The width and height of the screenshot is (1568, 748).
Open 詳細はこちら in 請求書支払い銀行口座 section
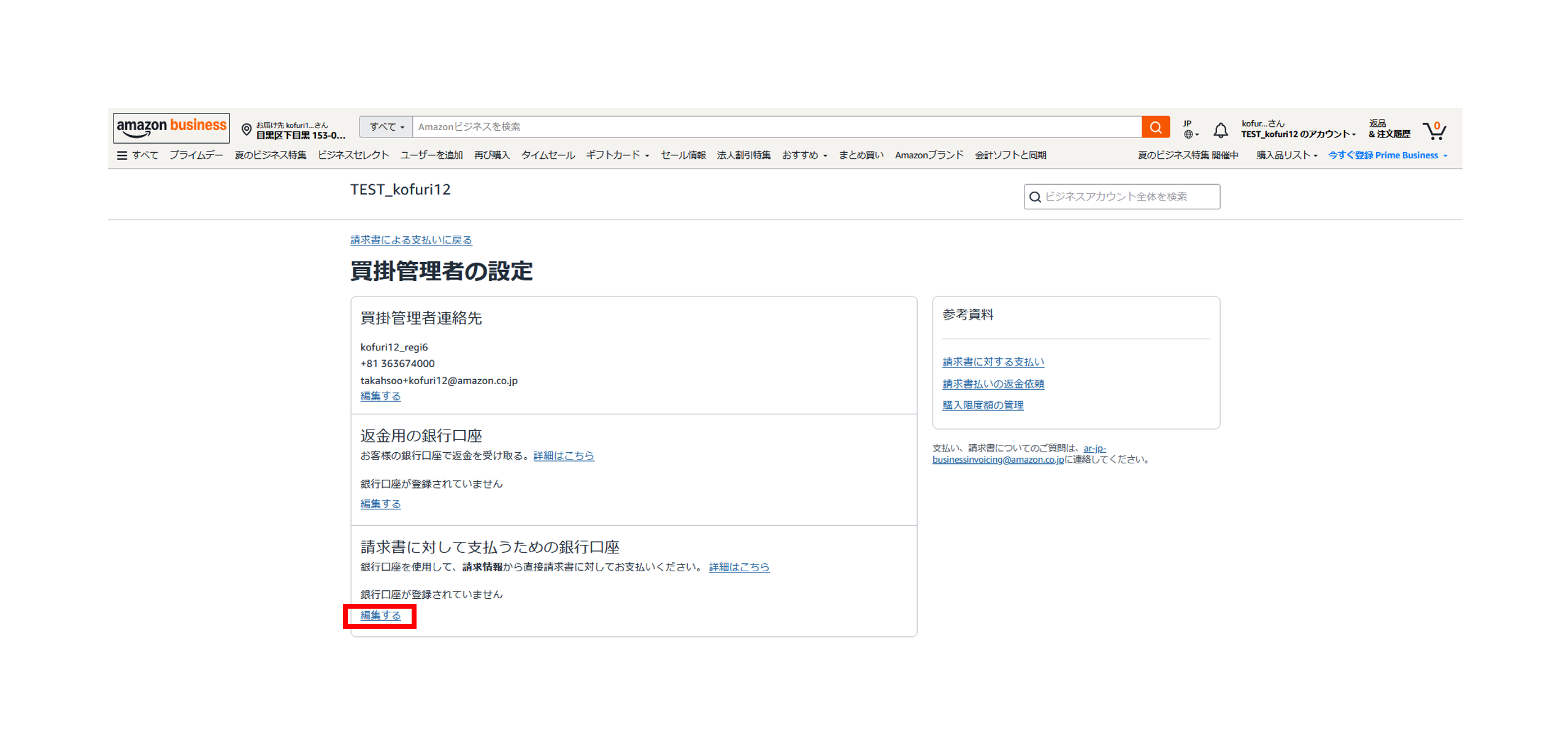pos(739,567)
